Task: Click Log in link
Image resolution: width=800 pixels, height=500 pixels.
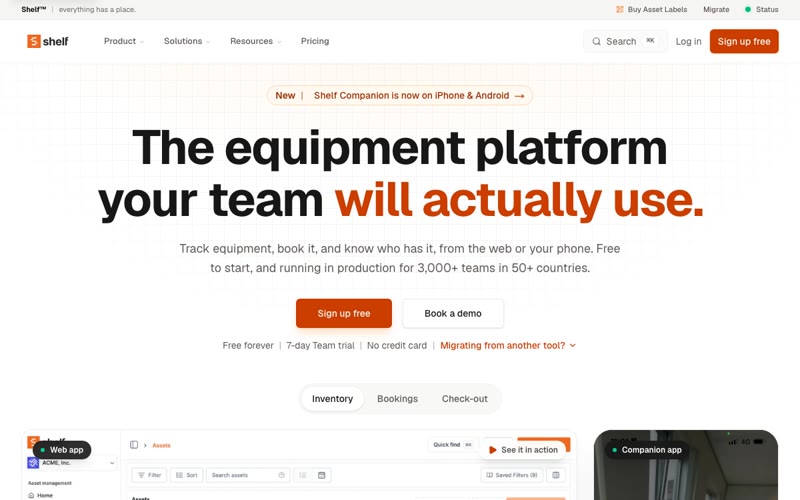Action: coord(688,41)
